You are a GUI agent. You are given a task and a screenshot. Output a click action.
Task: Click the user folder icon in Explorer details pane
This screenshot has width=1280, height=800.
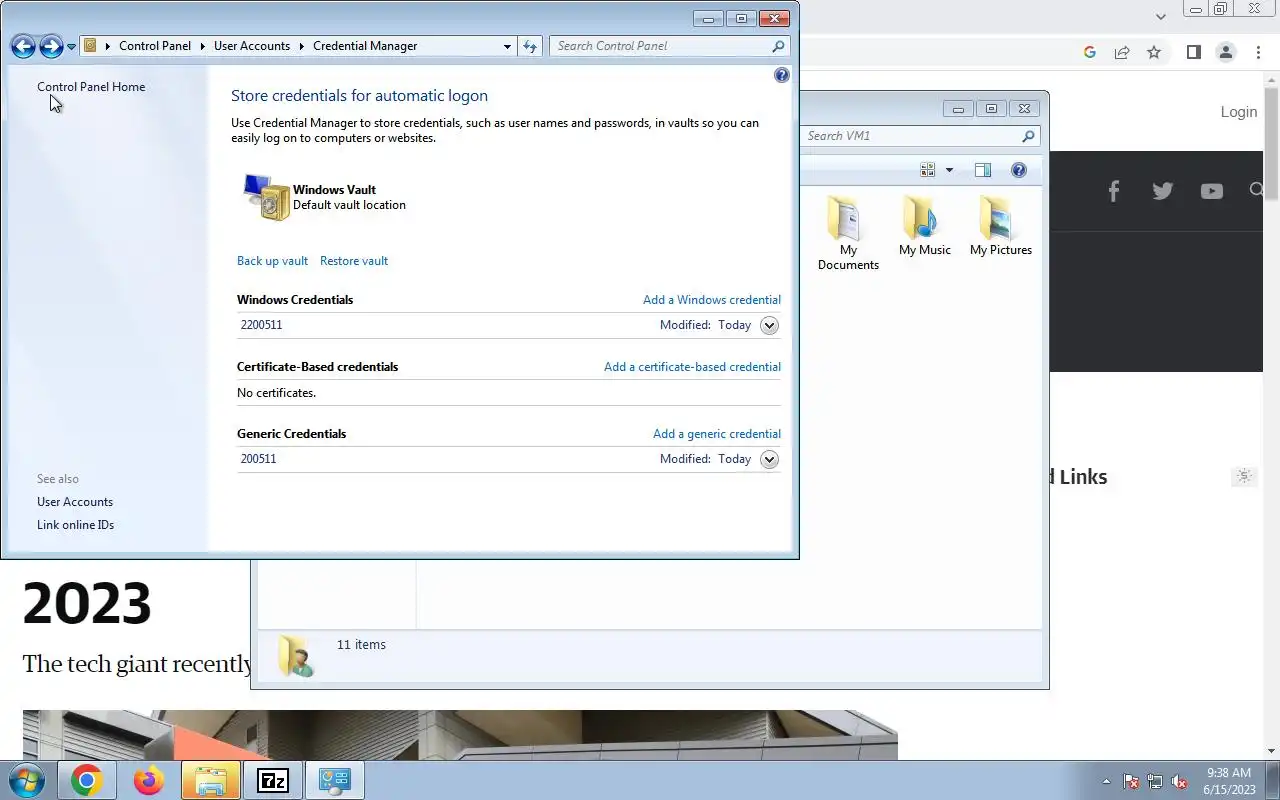295,656
